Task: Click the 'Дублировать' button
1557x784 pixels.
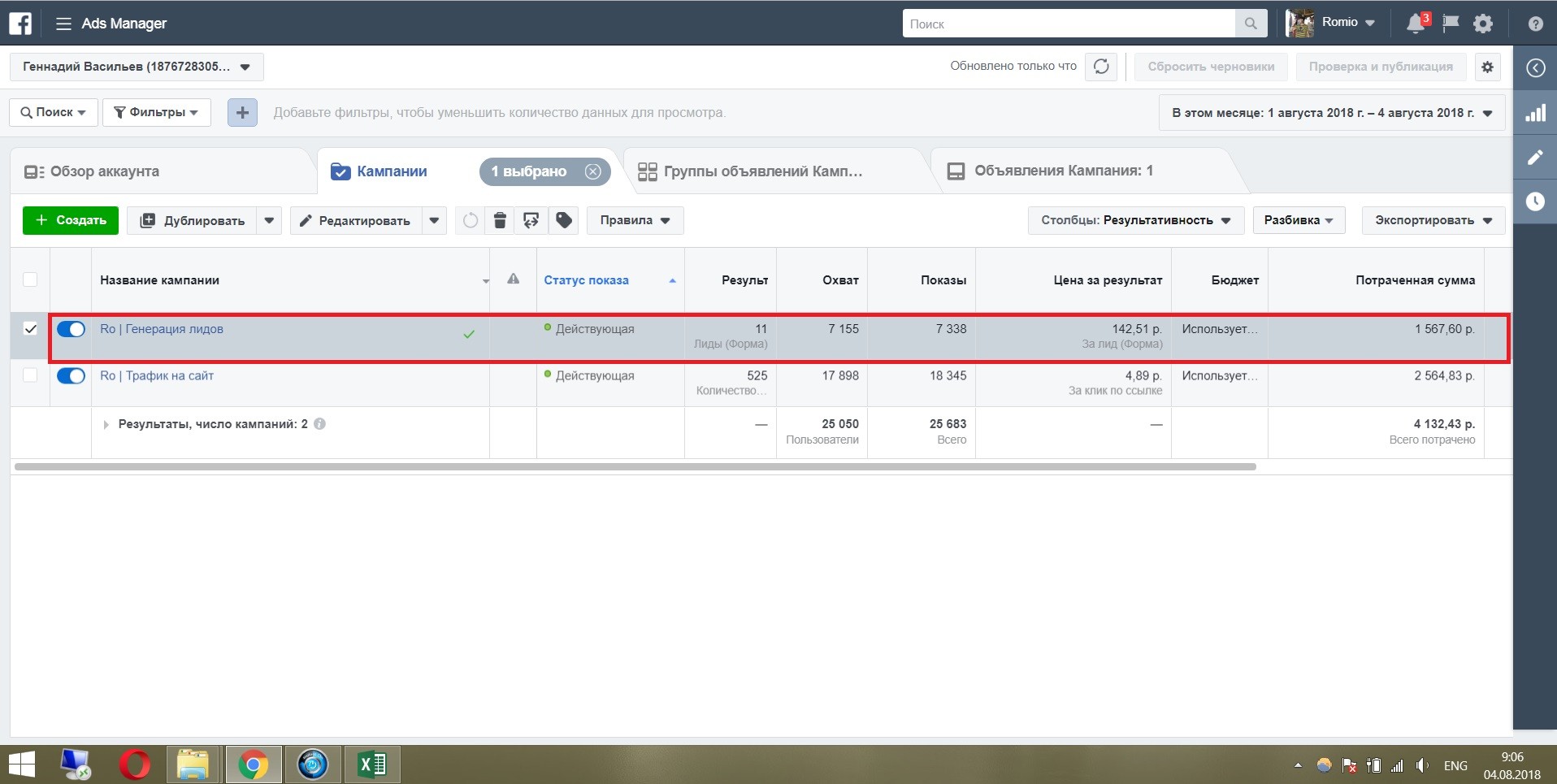Action: (193, 220)
